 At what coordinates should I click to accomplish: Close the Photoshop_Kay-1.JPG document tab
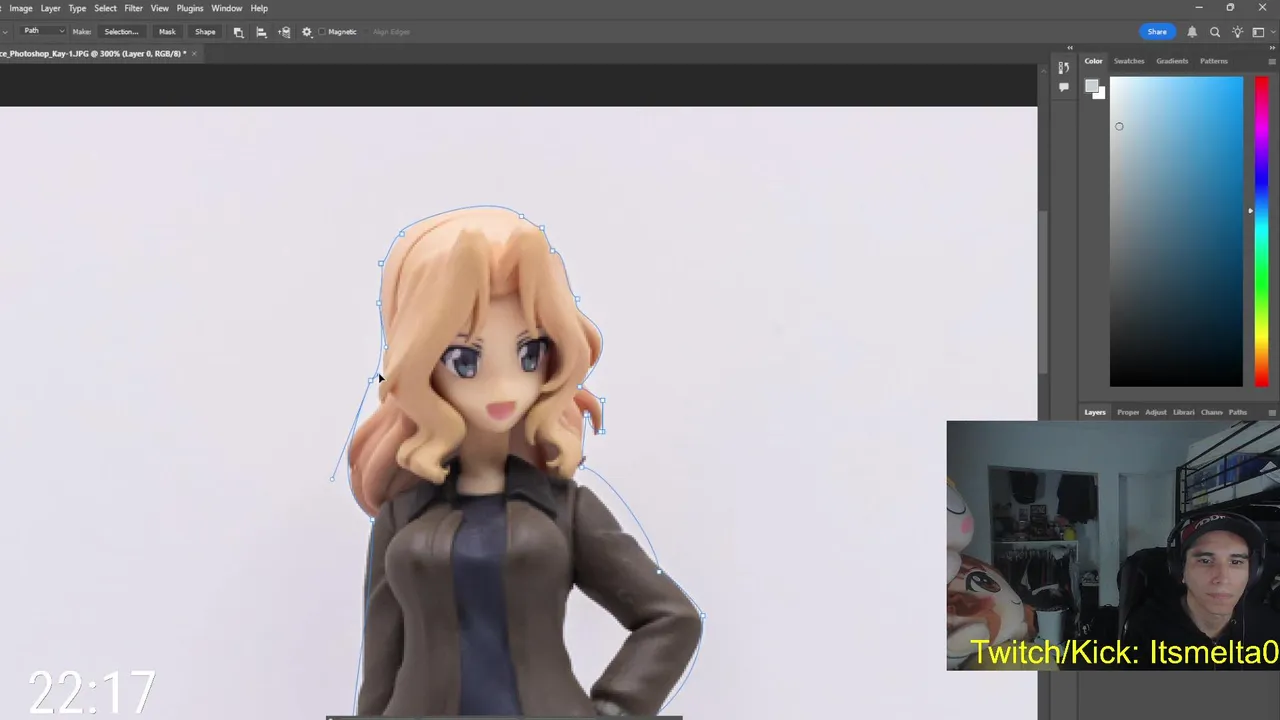point(195,53)
